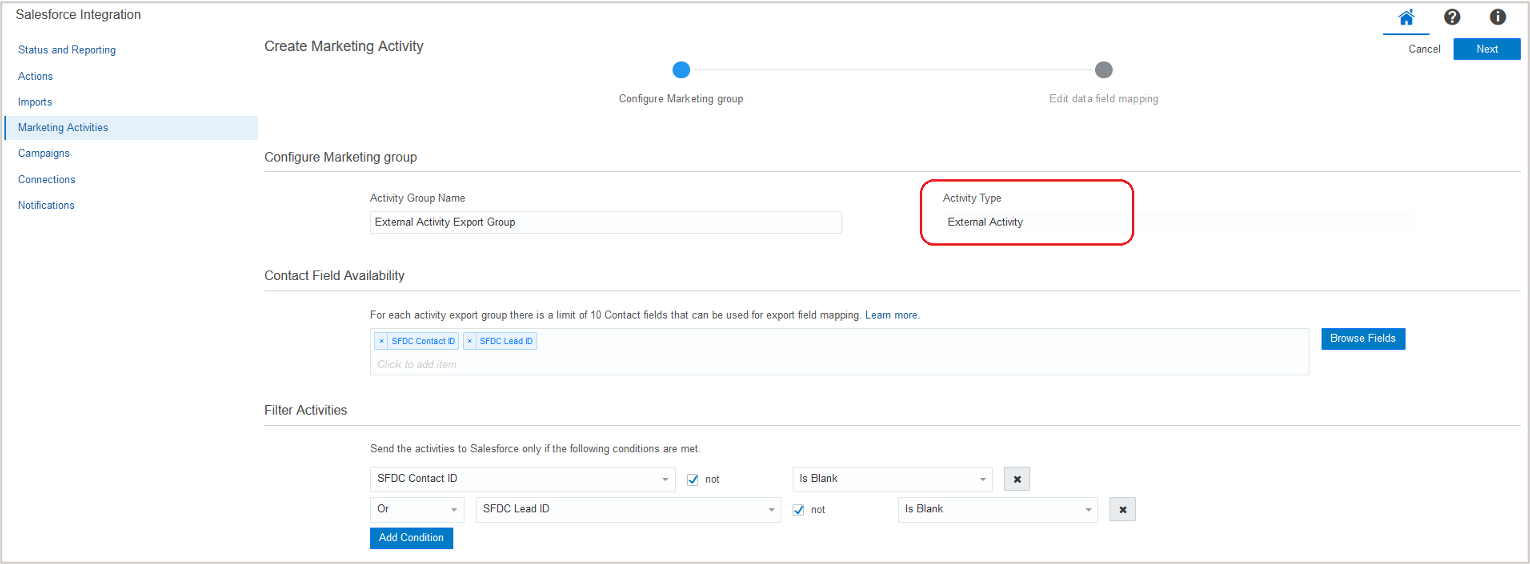Open Notifications in sidebar
The image size is (1530, 564).
(46, 205)
